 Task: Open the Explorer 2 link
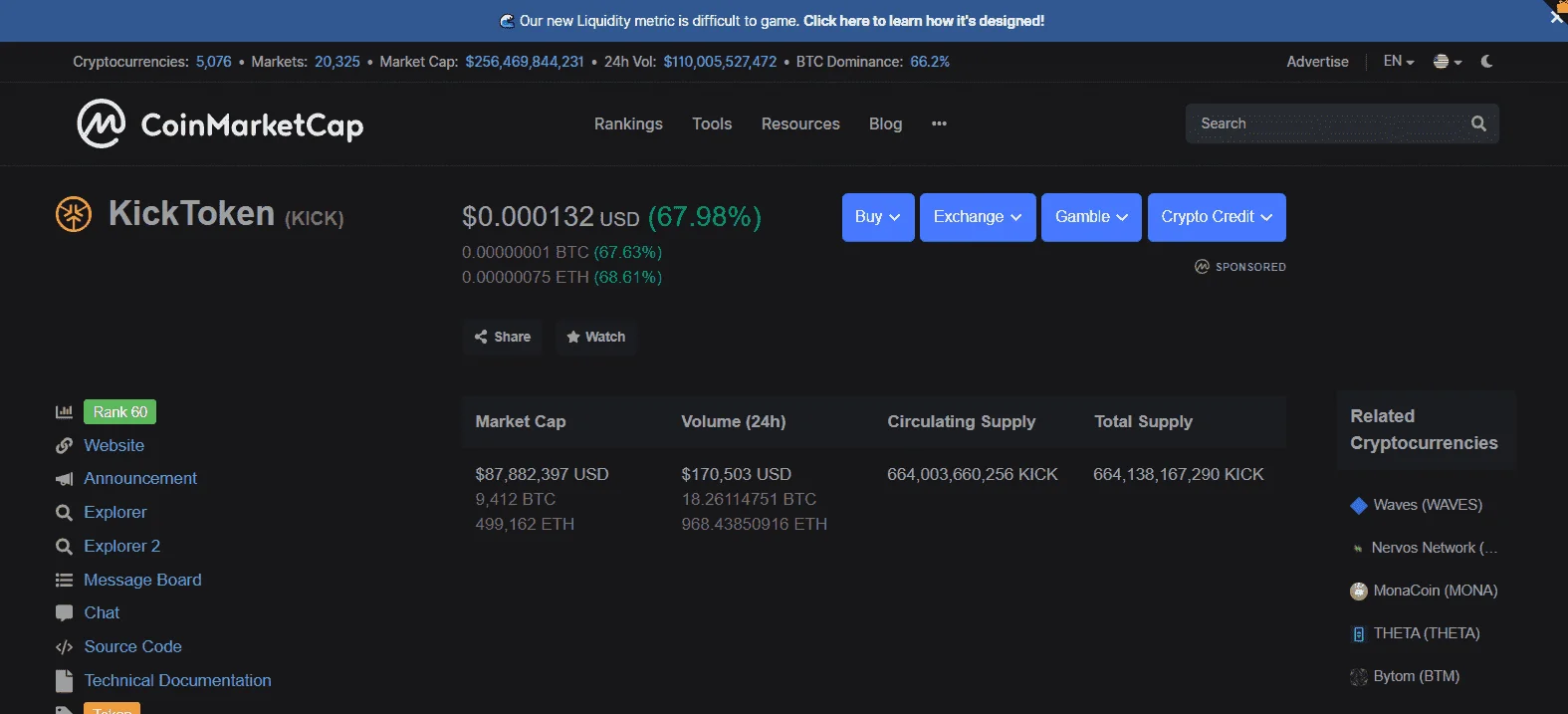122,547
